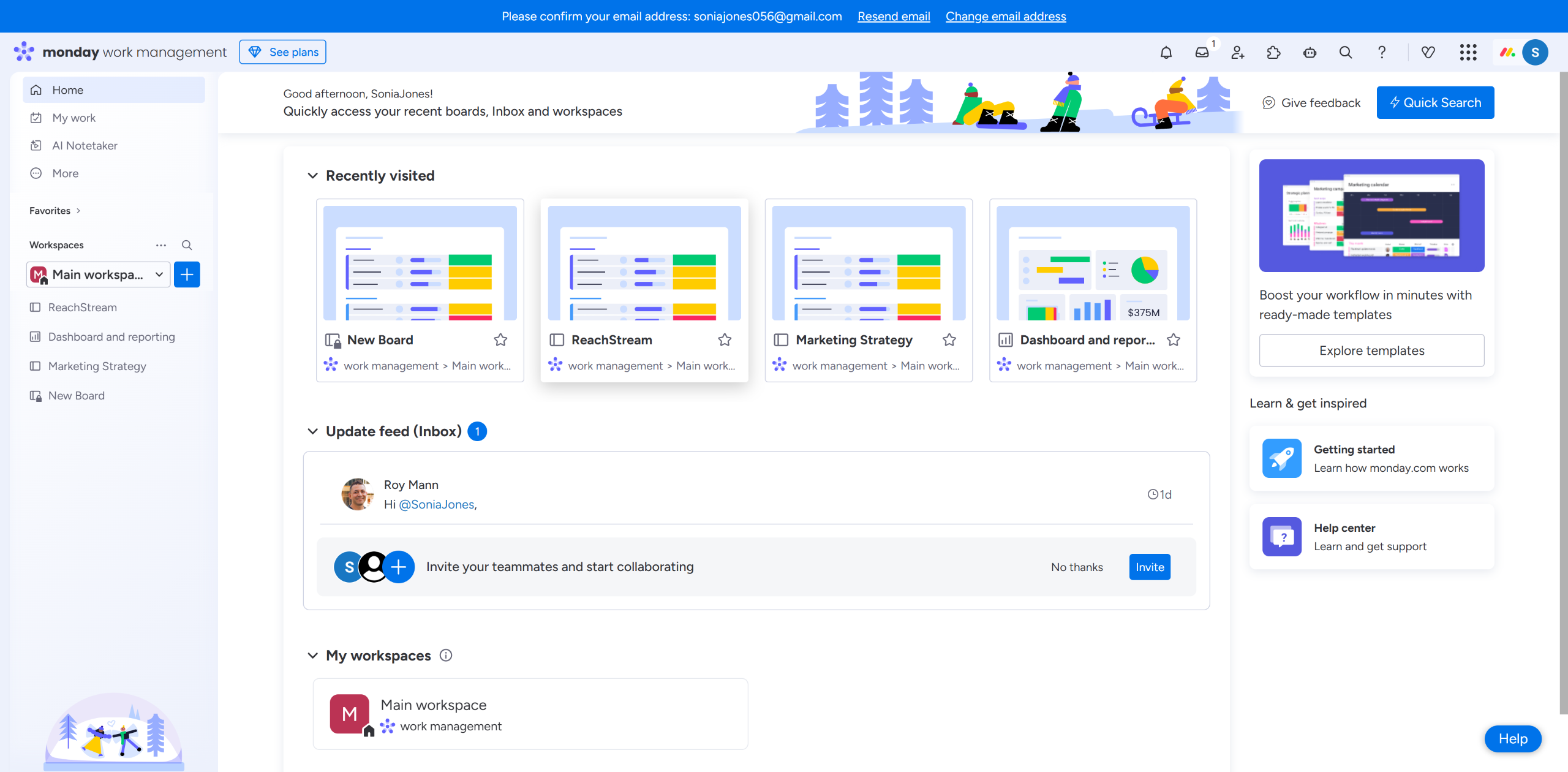Viewport: 1568px width, 772px height.
Task: Open the help question mark icon
Action: pyautogui.click(x=1382, y=53)
